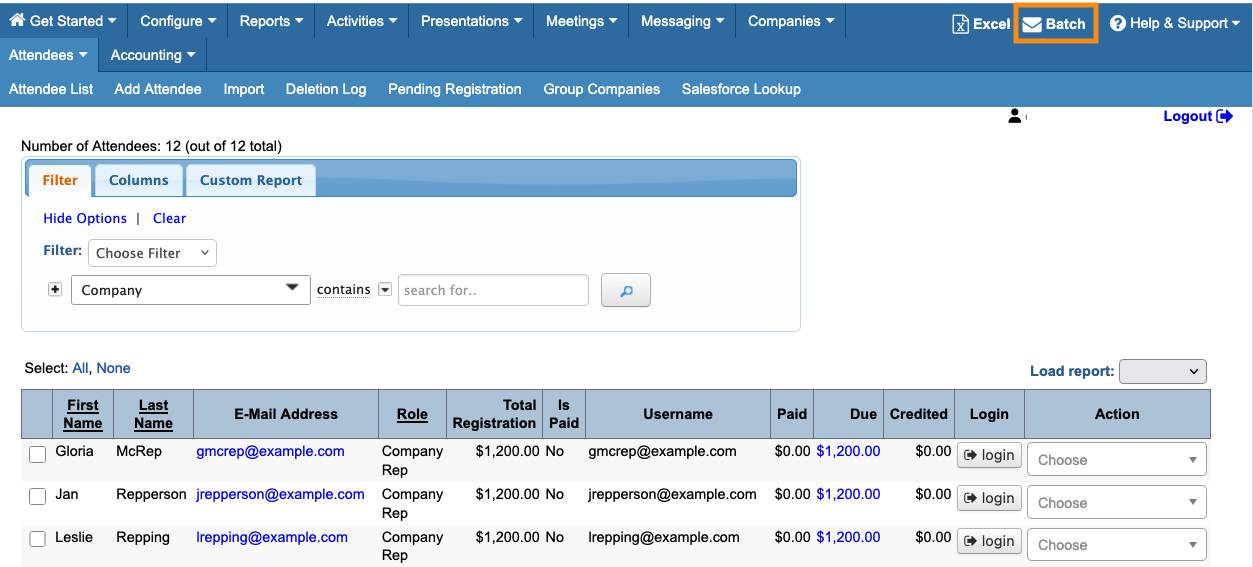Image resolution: width=1253 pixels, height=567 pixels.
Task: Click the login button for Jan Repperson
Action: [989, 498]
